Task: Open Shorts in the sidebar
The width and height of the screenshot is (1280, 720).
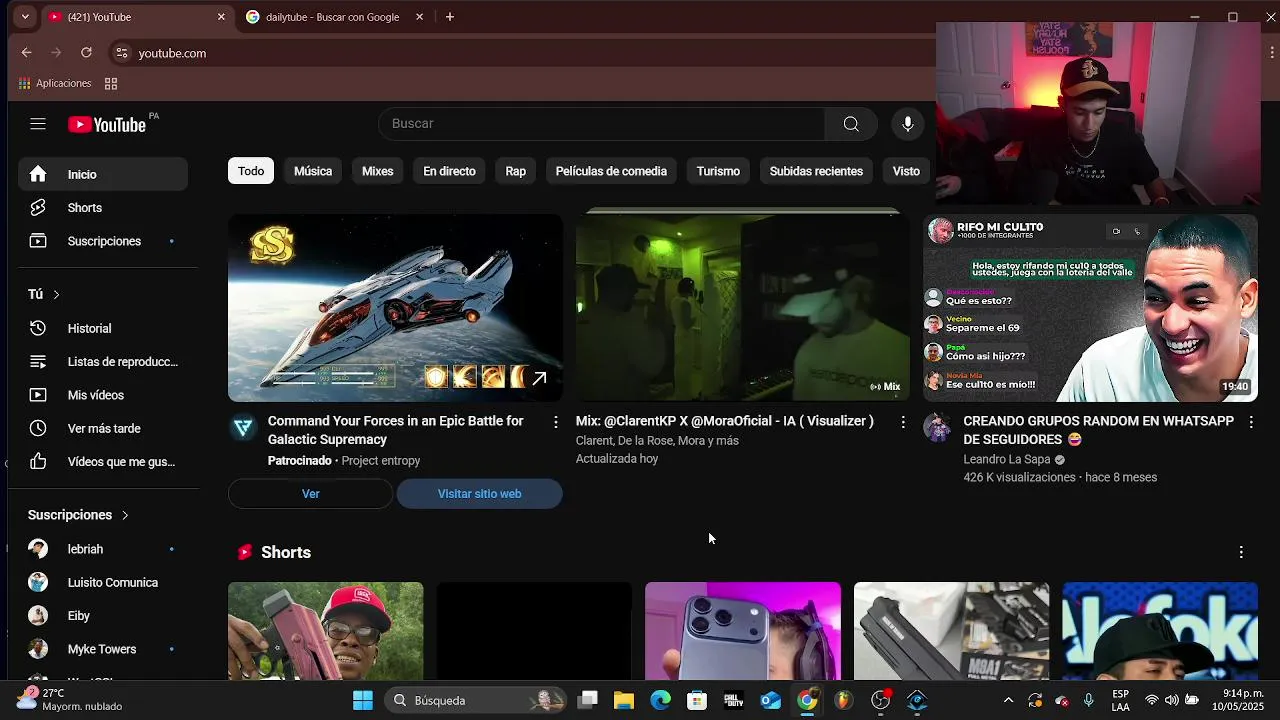Action: pyautogui.click(x=103, y=208)
